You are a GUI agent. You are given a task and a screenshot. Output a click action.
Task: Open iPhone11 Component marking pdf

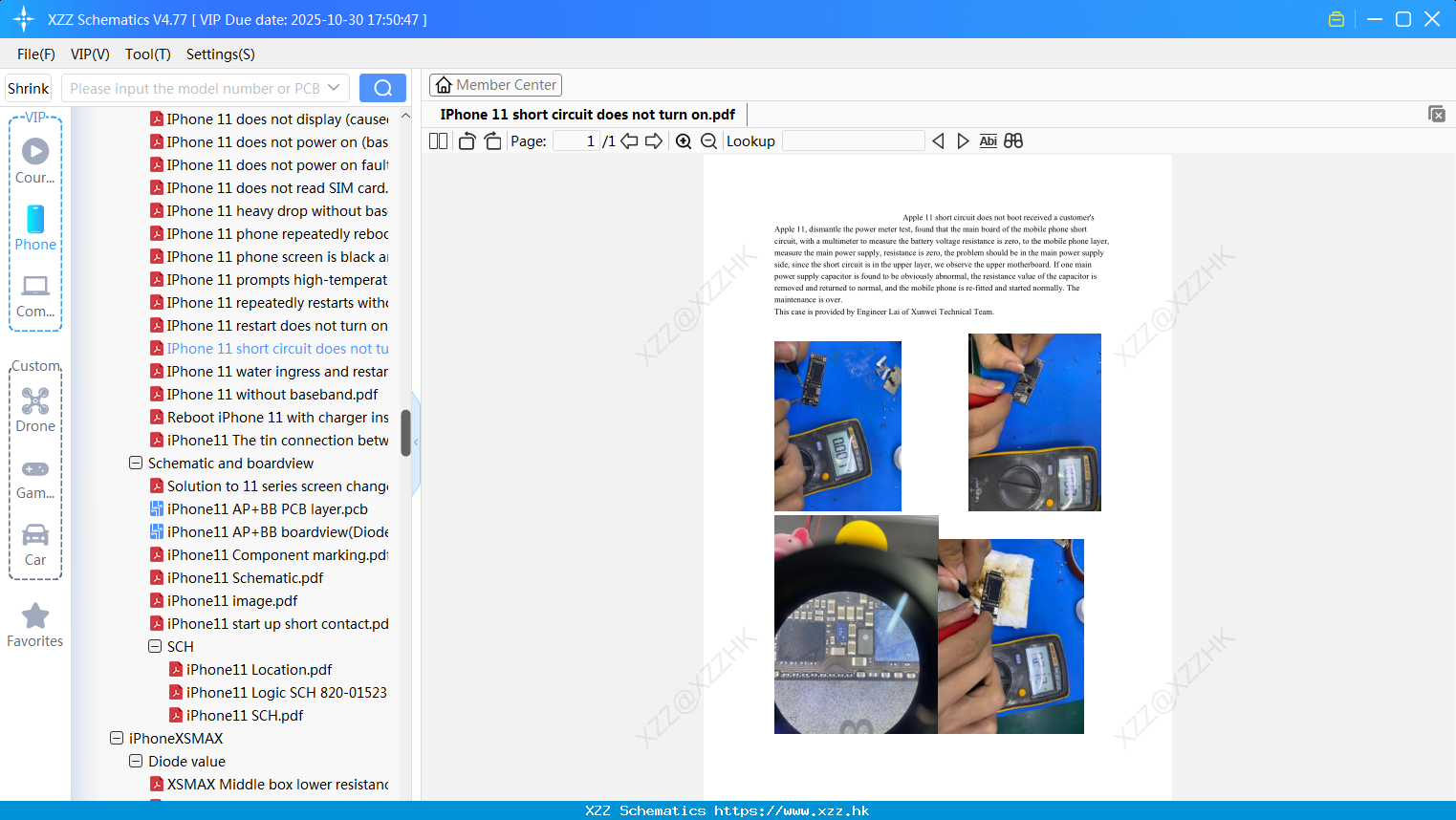[277, 554]
